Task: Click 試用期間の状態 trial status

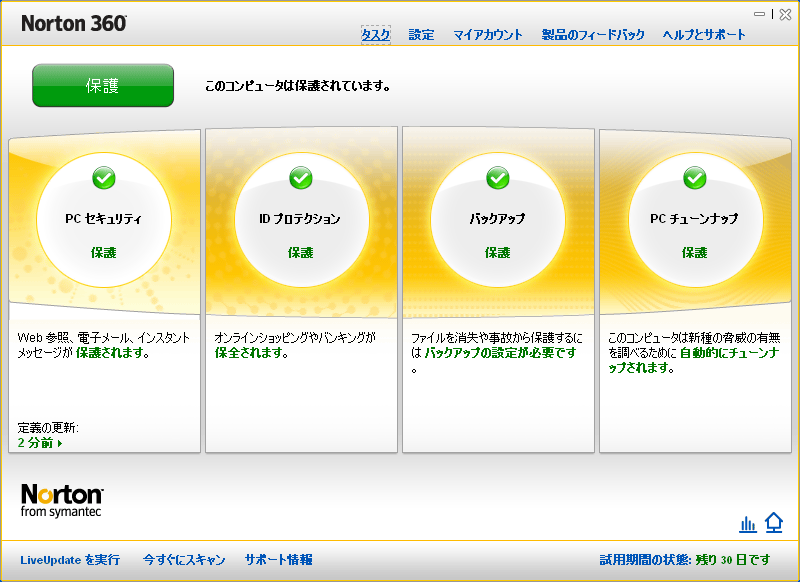Action: click(685, 560)
